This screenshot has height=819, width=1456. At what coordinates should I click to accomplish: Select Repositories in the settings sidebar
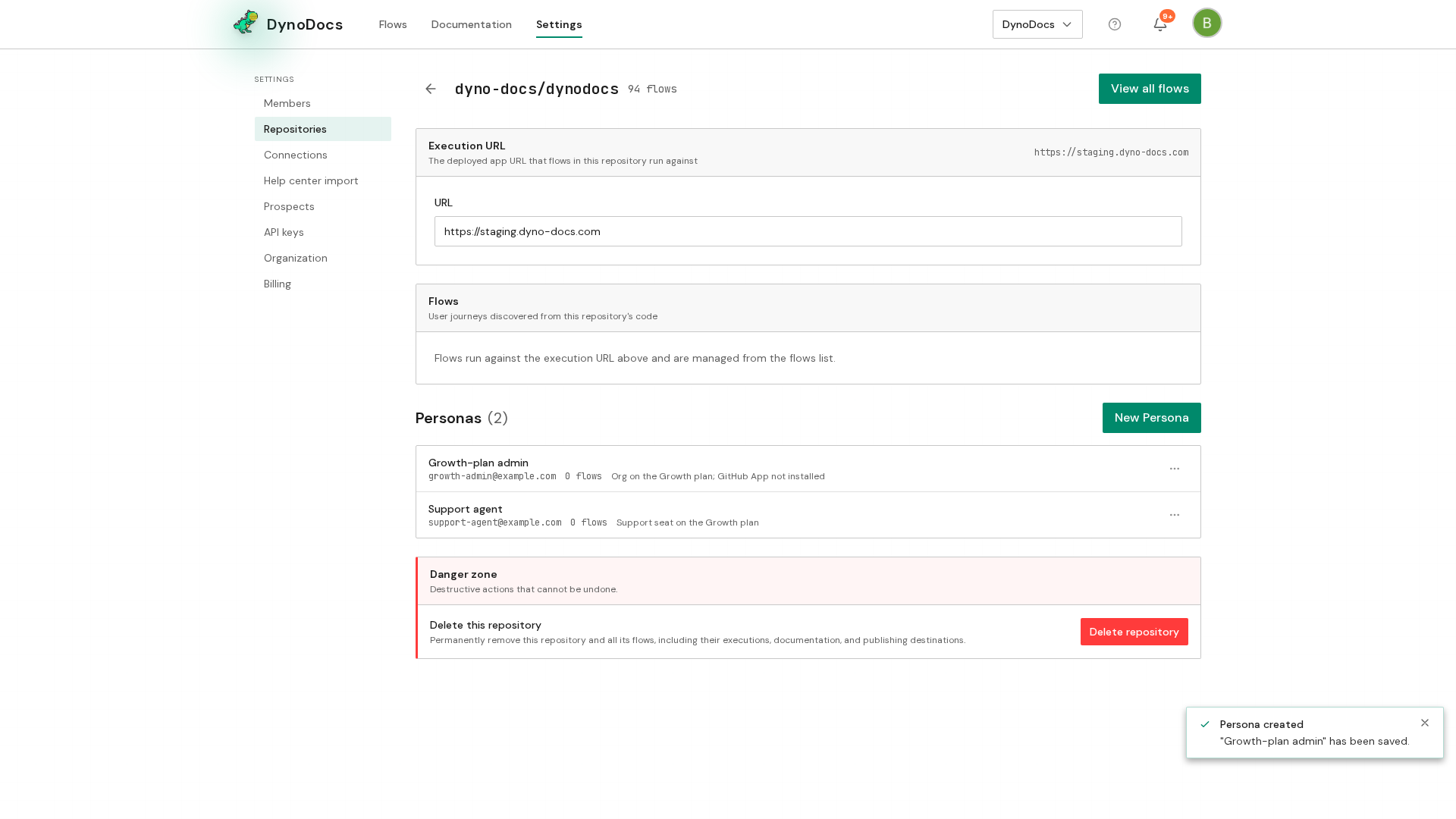[323, 129]
